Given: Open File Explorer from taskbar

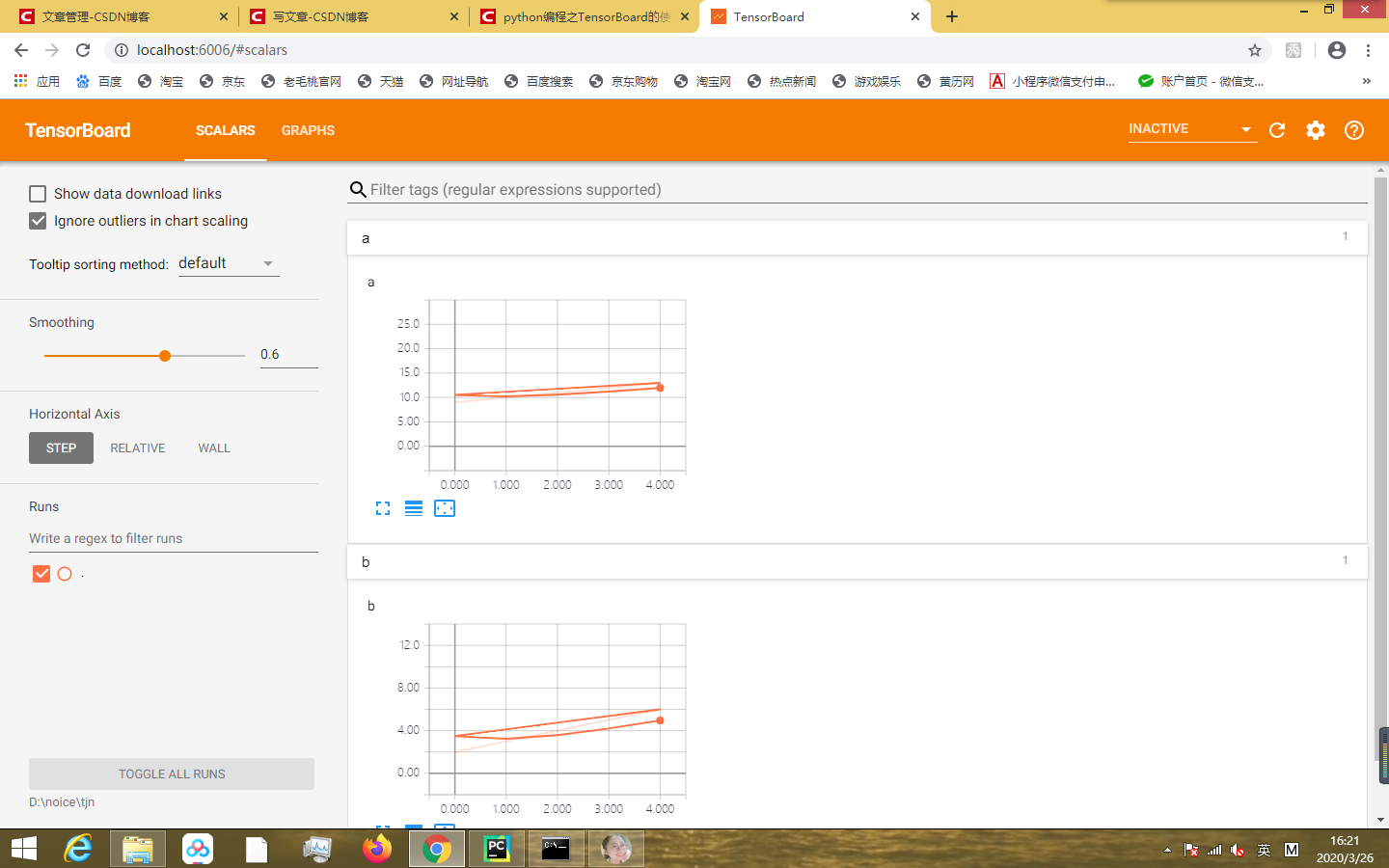Looking at the screenshot, I should coord(138,849).
